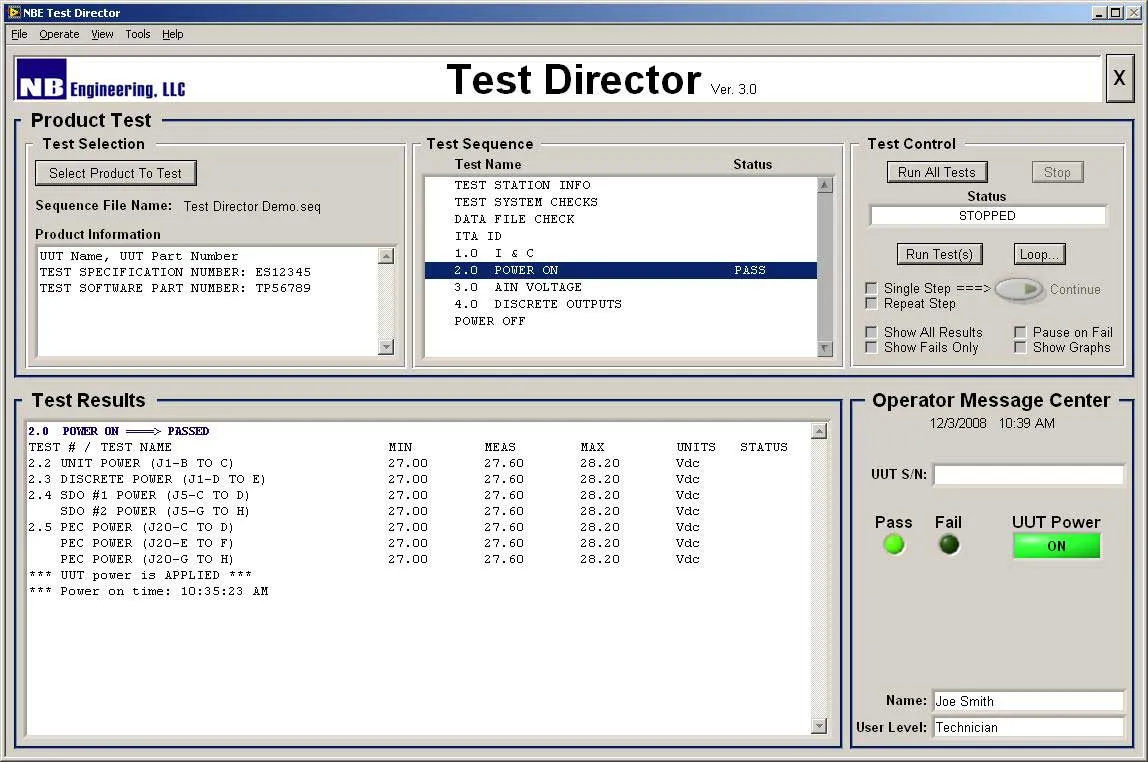Click the LabVIEW app icon in title bar
Viewport: 1148px width, 762px height.
click(13, 13)
